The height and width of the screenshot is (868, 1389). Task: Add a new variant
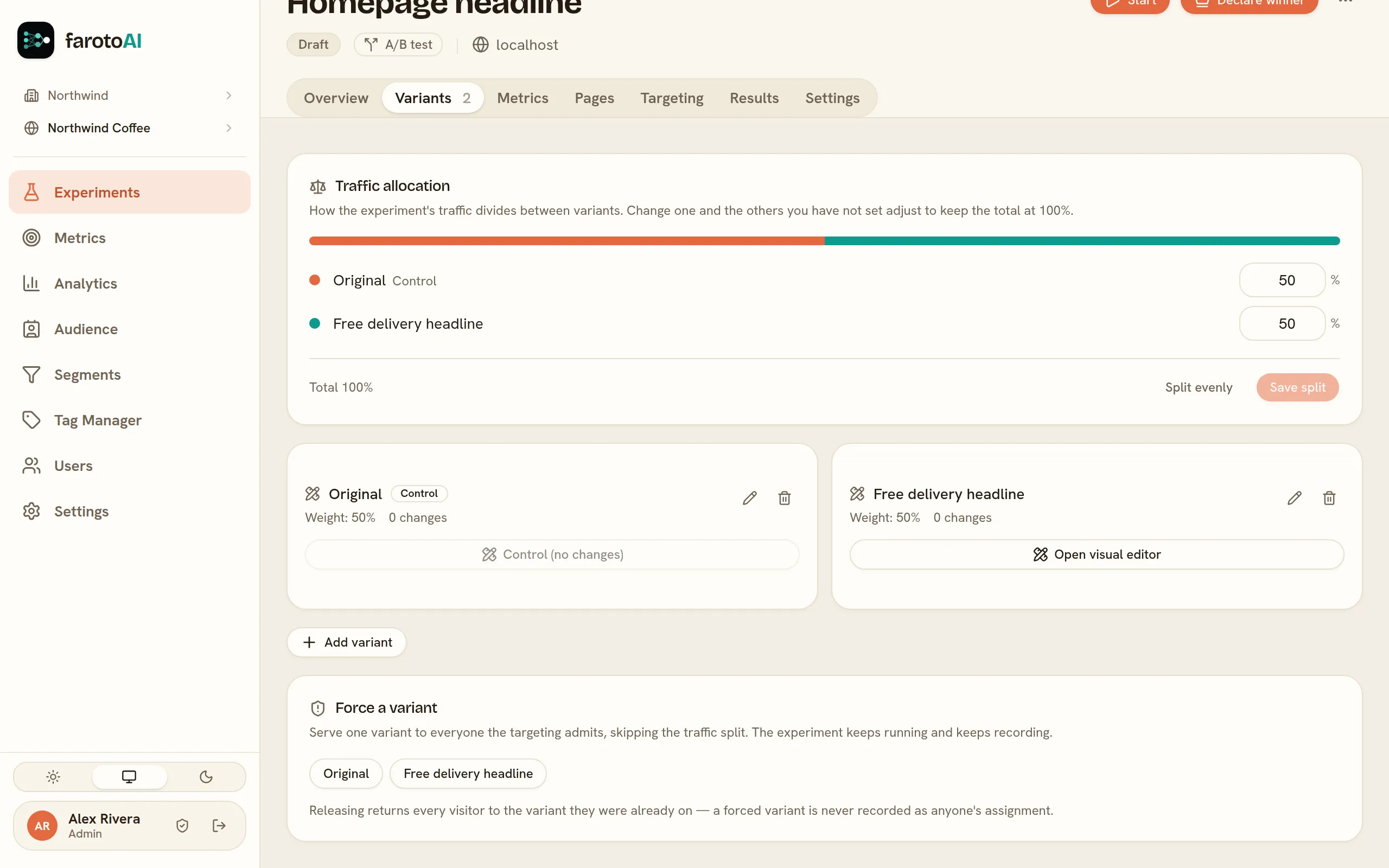[347, 642]
